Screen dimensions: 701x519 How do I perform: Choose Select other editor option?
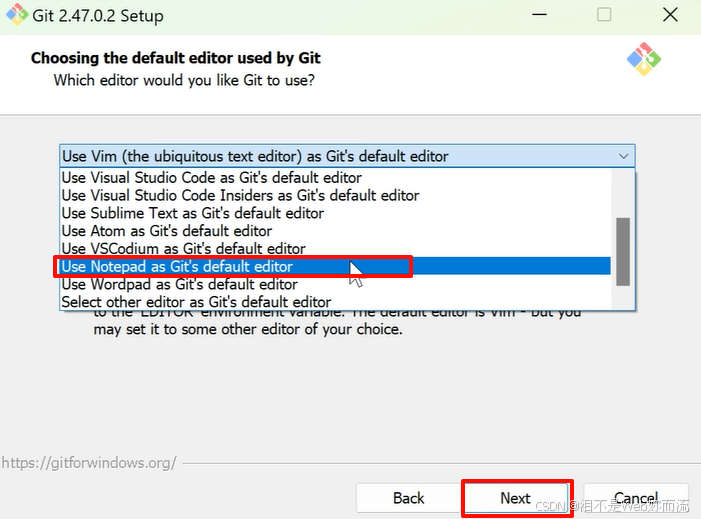click(336, 302)
